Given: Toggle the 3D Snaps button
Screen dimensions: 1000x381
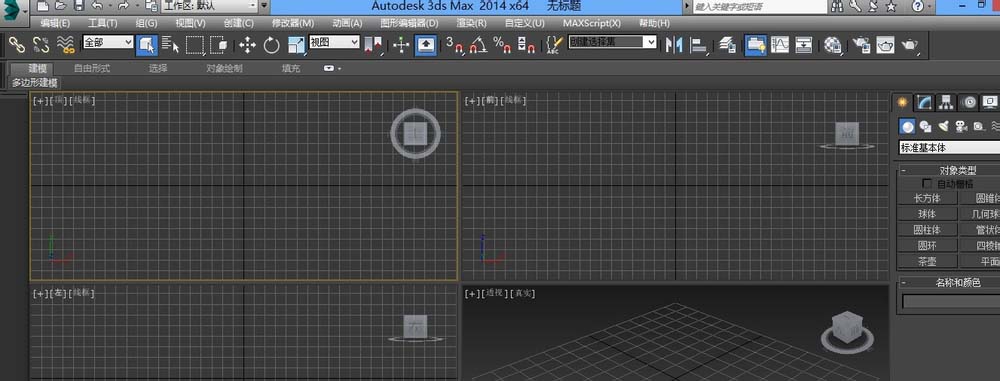Looking at the screenshot, I should (x=454, y=45).
